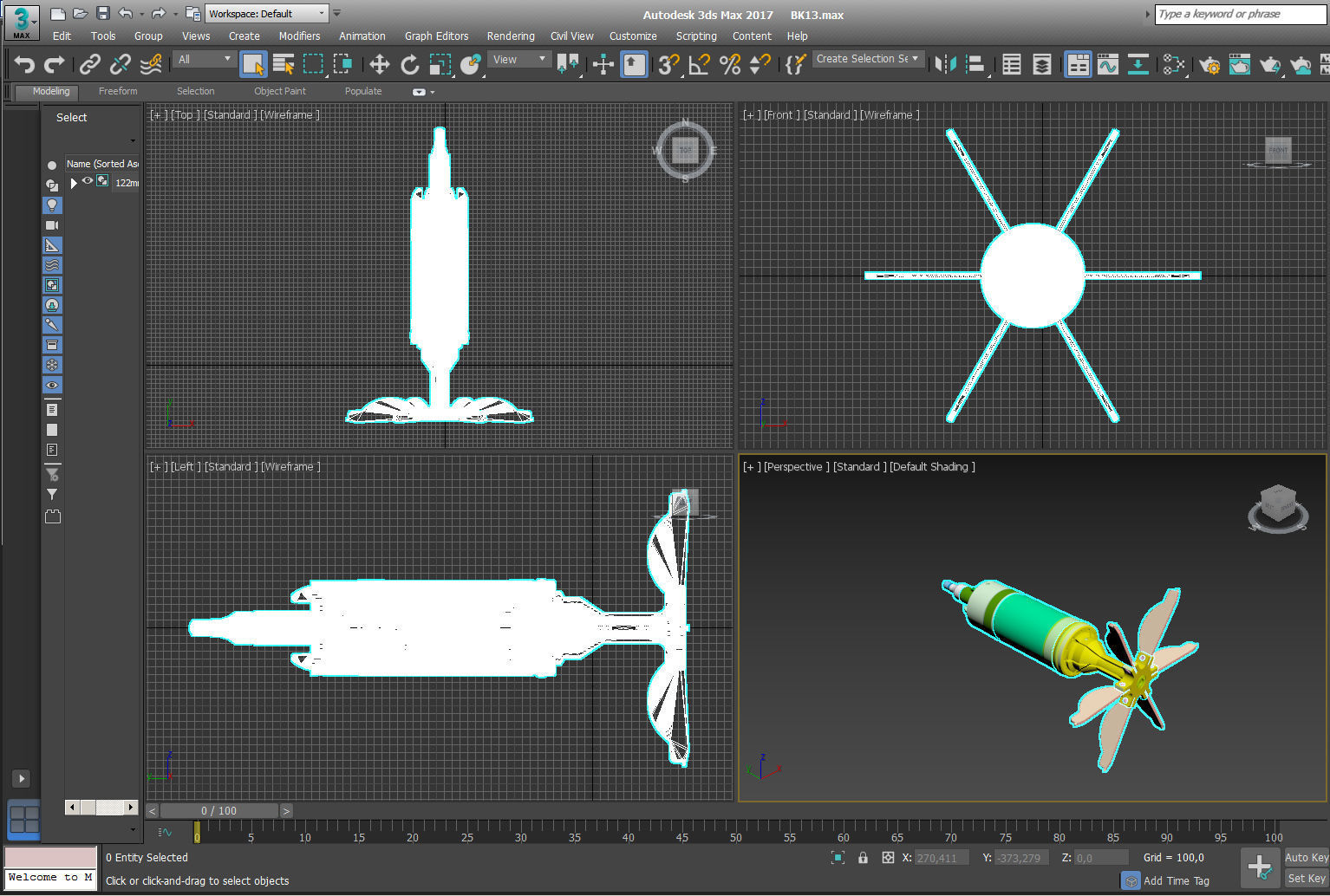Viewport: 1330px width, 896px height.
Task: Activate Select and Link tool
Action: tap(90, 64)
